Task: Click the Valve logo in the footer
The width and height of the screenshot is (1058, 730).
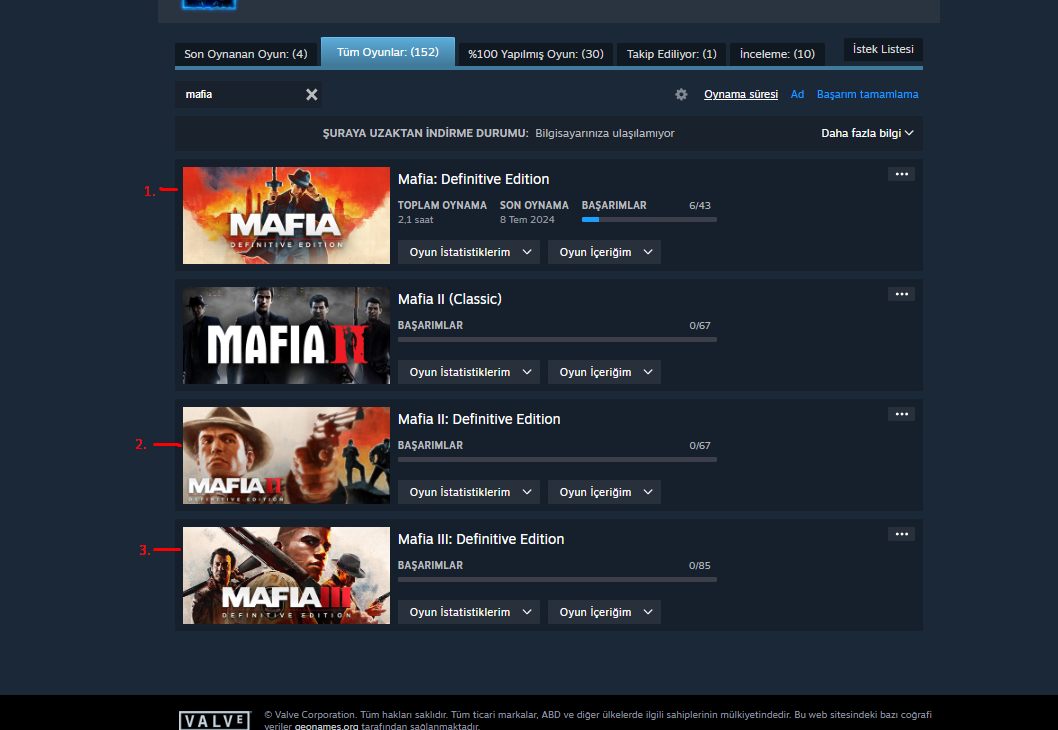Action: 214,720
